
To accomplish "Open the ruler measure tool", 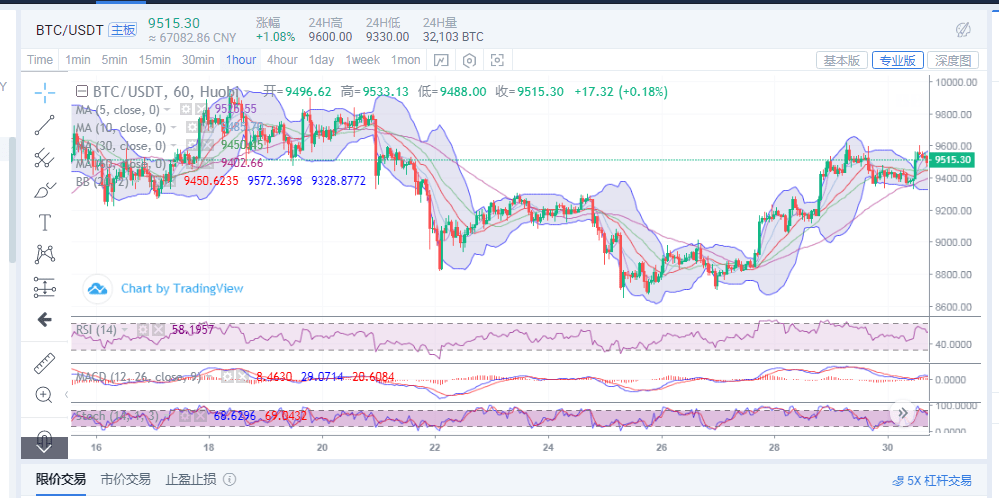I will tap(45, 362).
